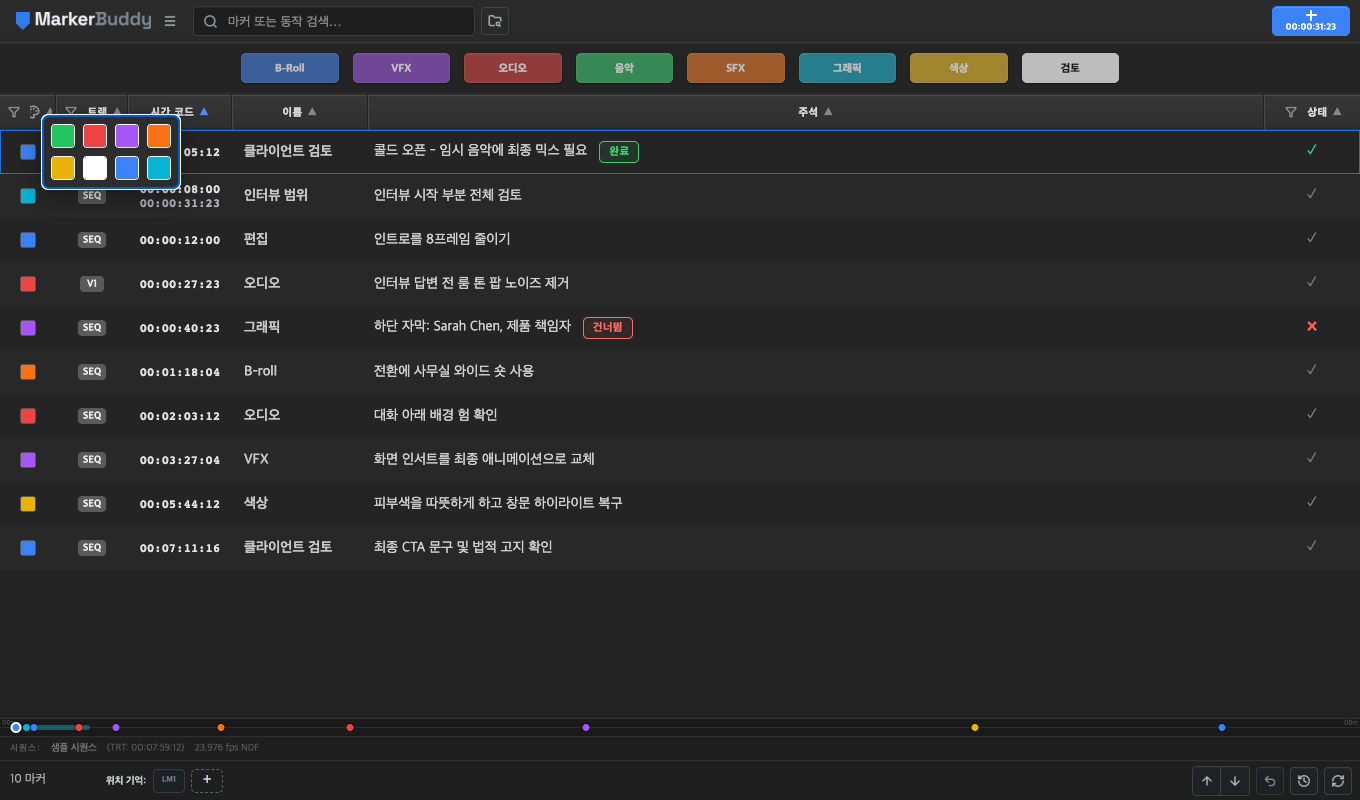Select the B-Roll category button
The width and height of the screenshot is (1360, 800).
pos(290,68)
